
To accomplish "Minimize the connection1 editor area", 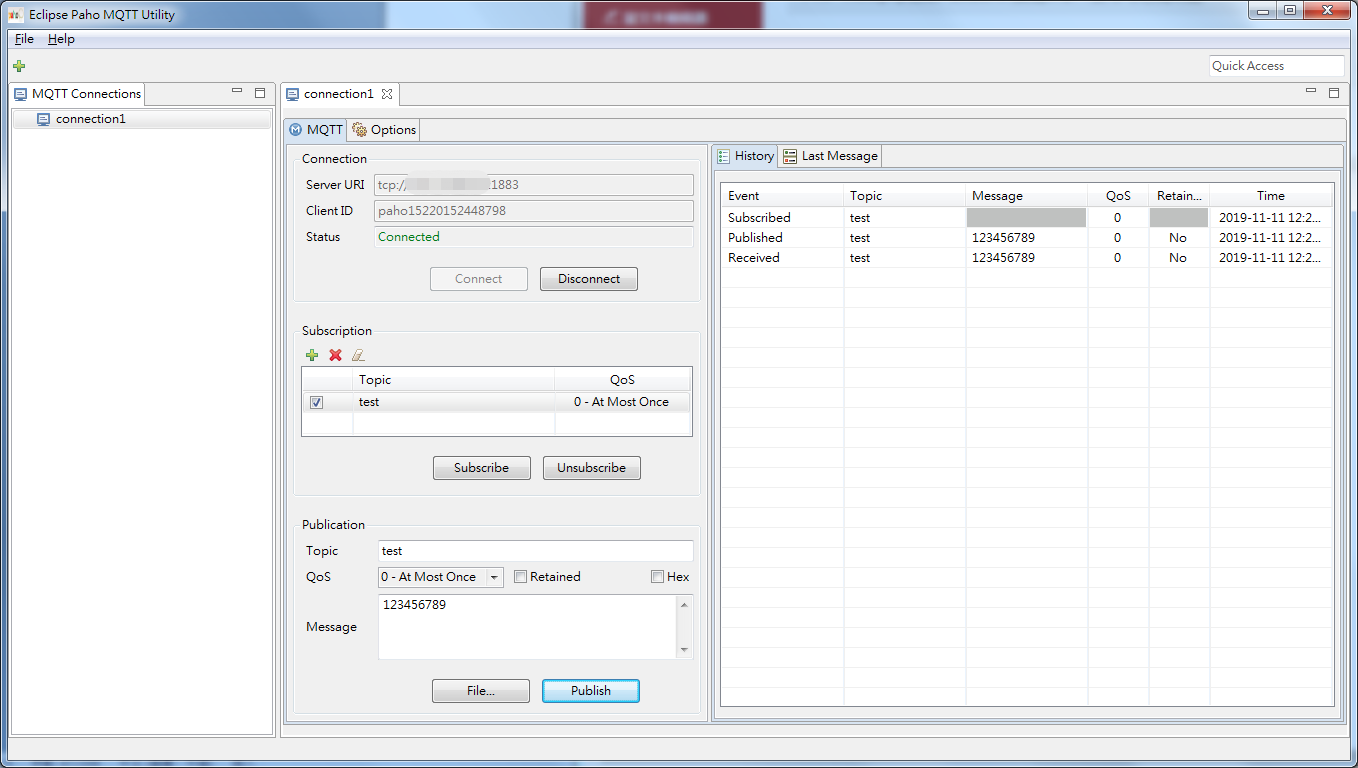I will point(1310,90).
